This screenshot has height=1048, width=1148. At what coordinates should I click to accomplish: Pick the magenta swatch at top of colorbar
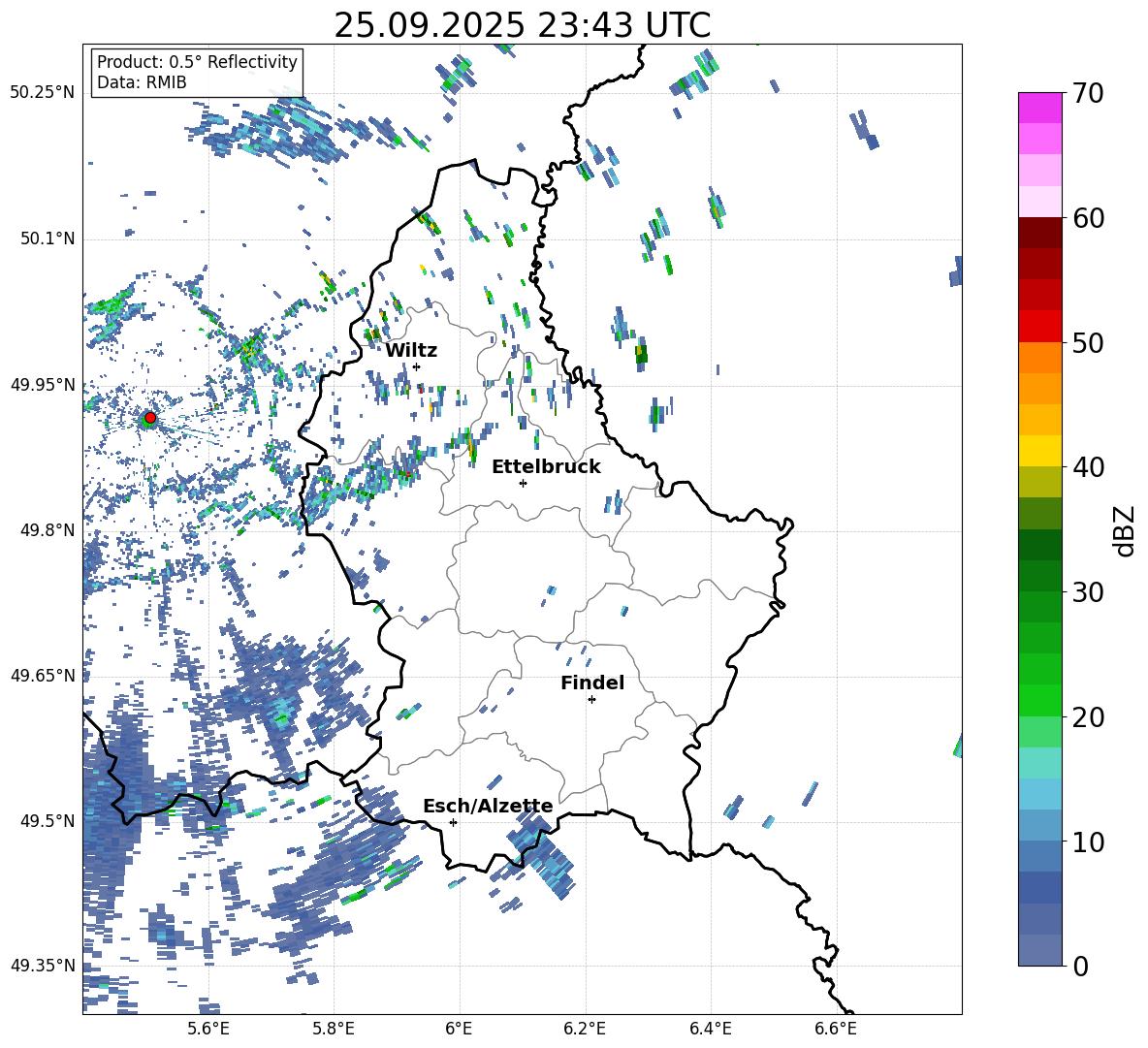[x=1040, y=108]
